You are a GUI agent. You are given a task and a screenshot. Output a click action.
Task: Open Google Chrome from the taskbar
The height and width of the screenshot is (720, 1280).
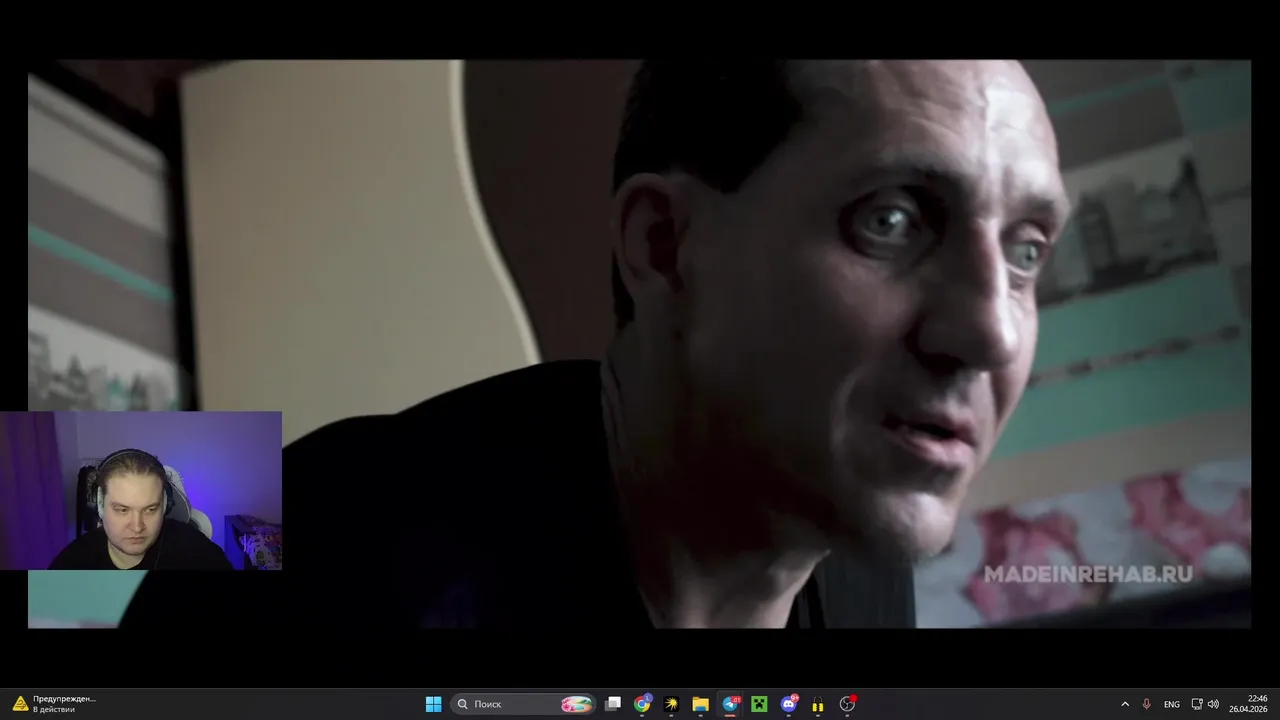pos(642,704)
